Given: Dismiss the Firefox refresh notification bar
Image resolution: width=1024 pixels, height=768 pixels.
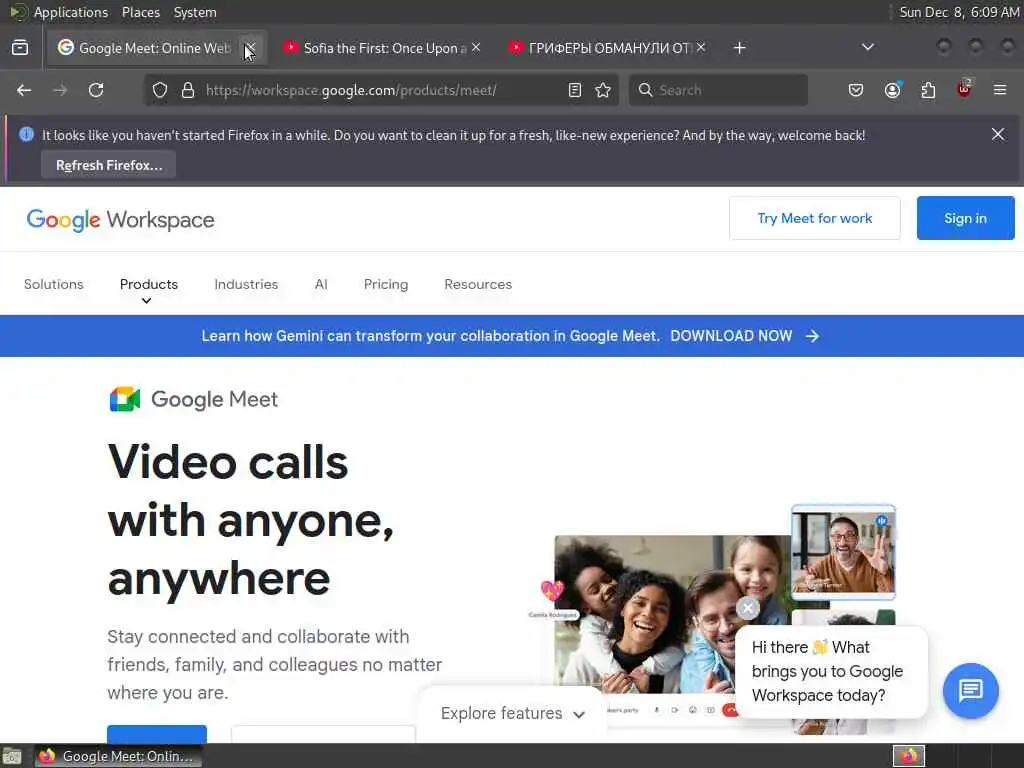Looking at the screenshot, I should click(x=998, y=134).
